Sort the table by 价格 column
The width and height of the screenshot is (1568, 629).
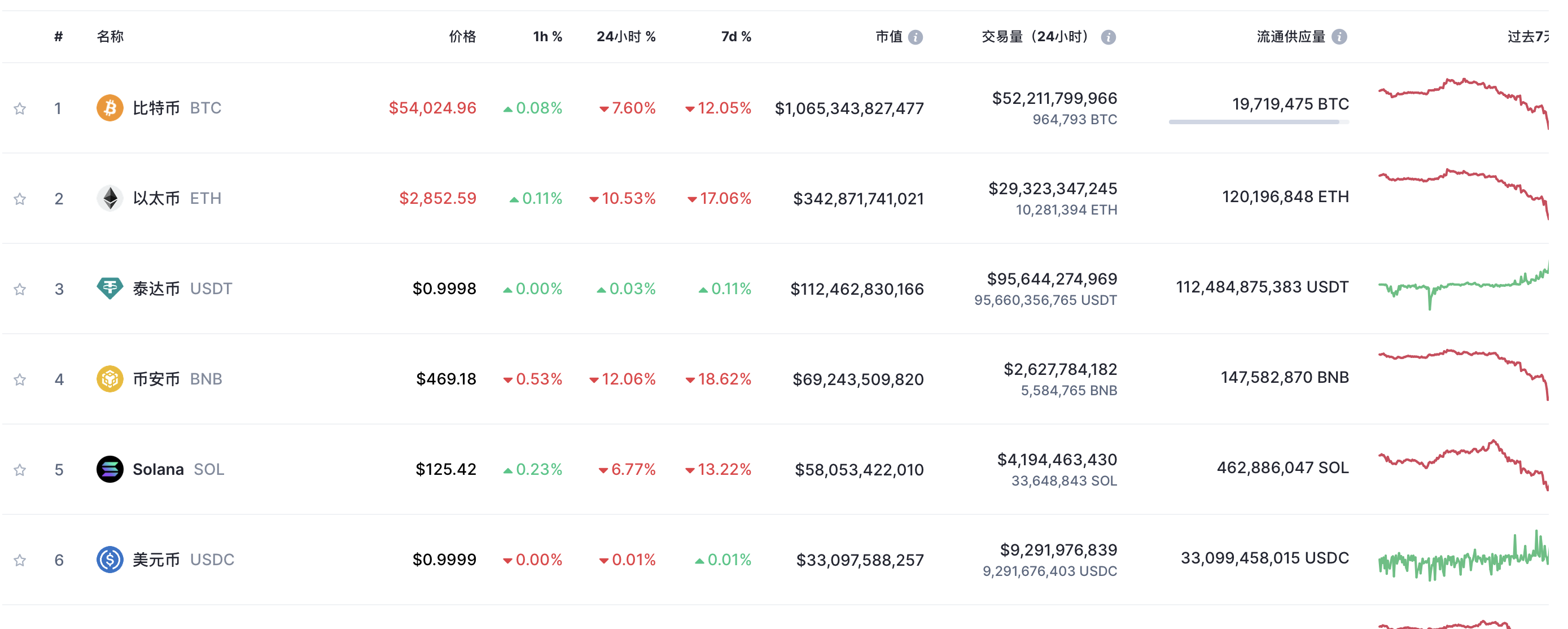coord(462,37)
